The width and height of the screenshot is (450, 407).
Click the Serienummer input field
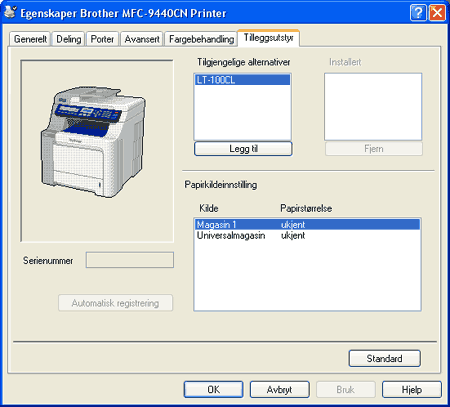pos(130,260)
